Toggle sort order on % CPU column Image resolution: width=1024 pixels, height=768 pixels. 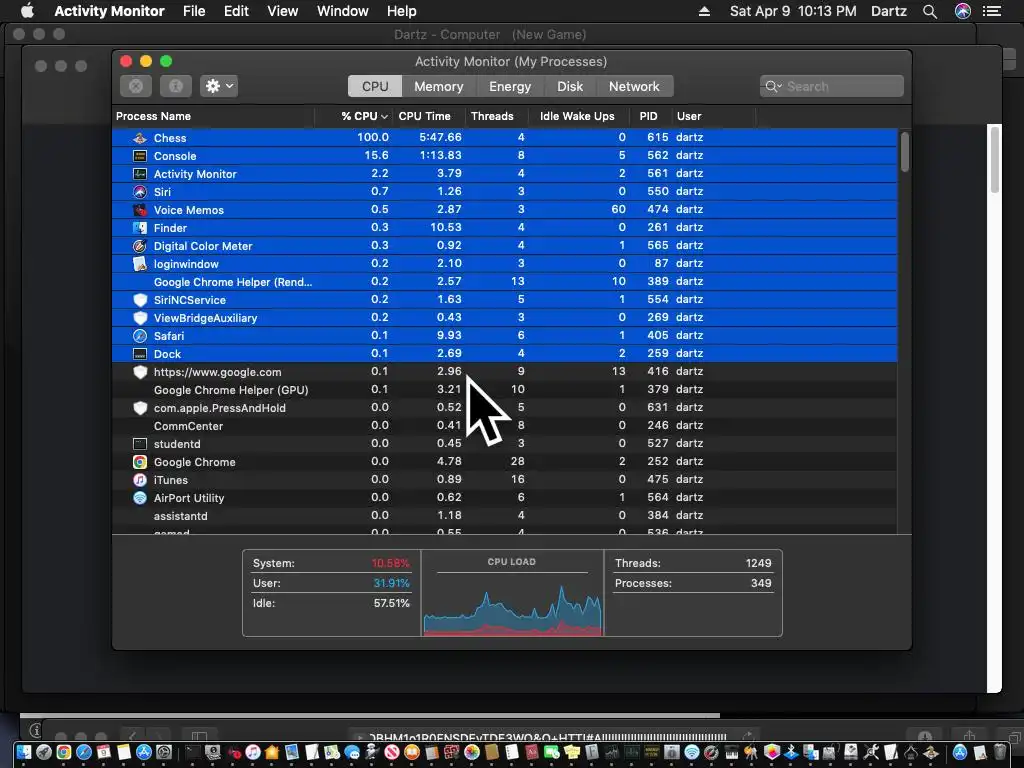point(364,116)
